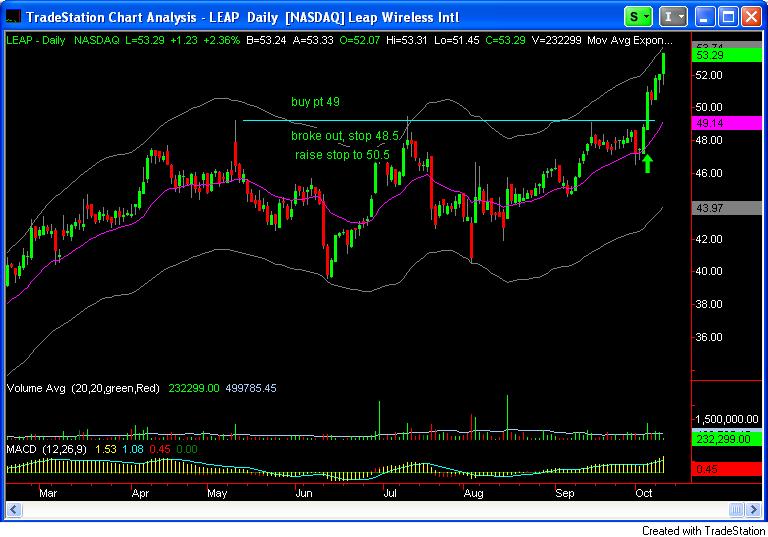Minimize the Chart Analysis window
Image resolution: width=768 pixels, height=537 pixels.
click(704, 17)
